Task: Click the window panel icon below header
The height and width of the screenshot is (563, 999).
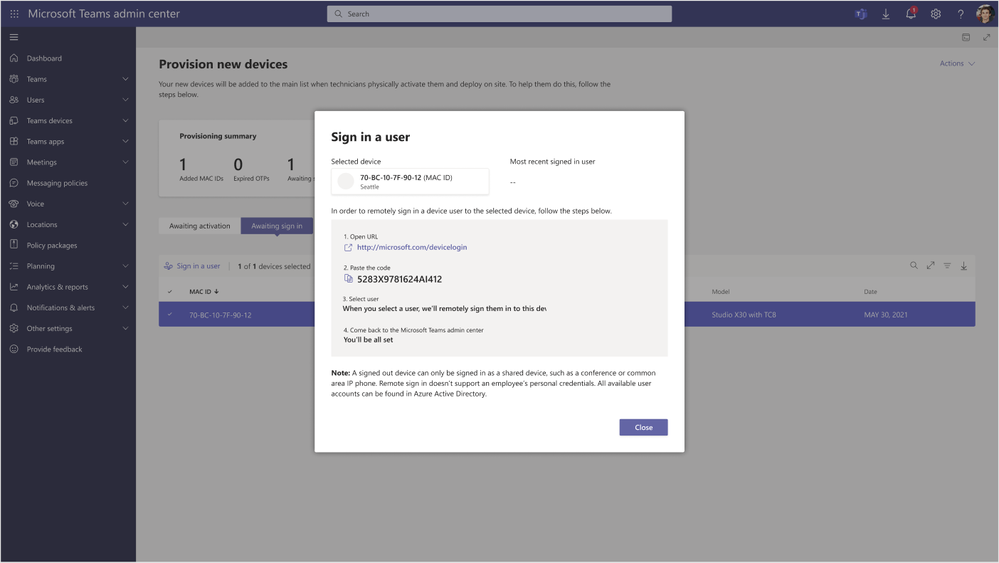Action: click(x=966, y=38)
